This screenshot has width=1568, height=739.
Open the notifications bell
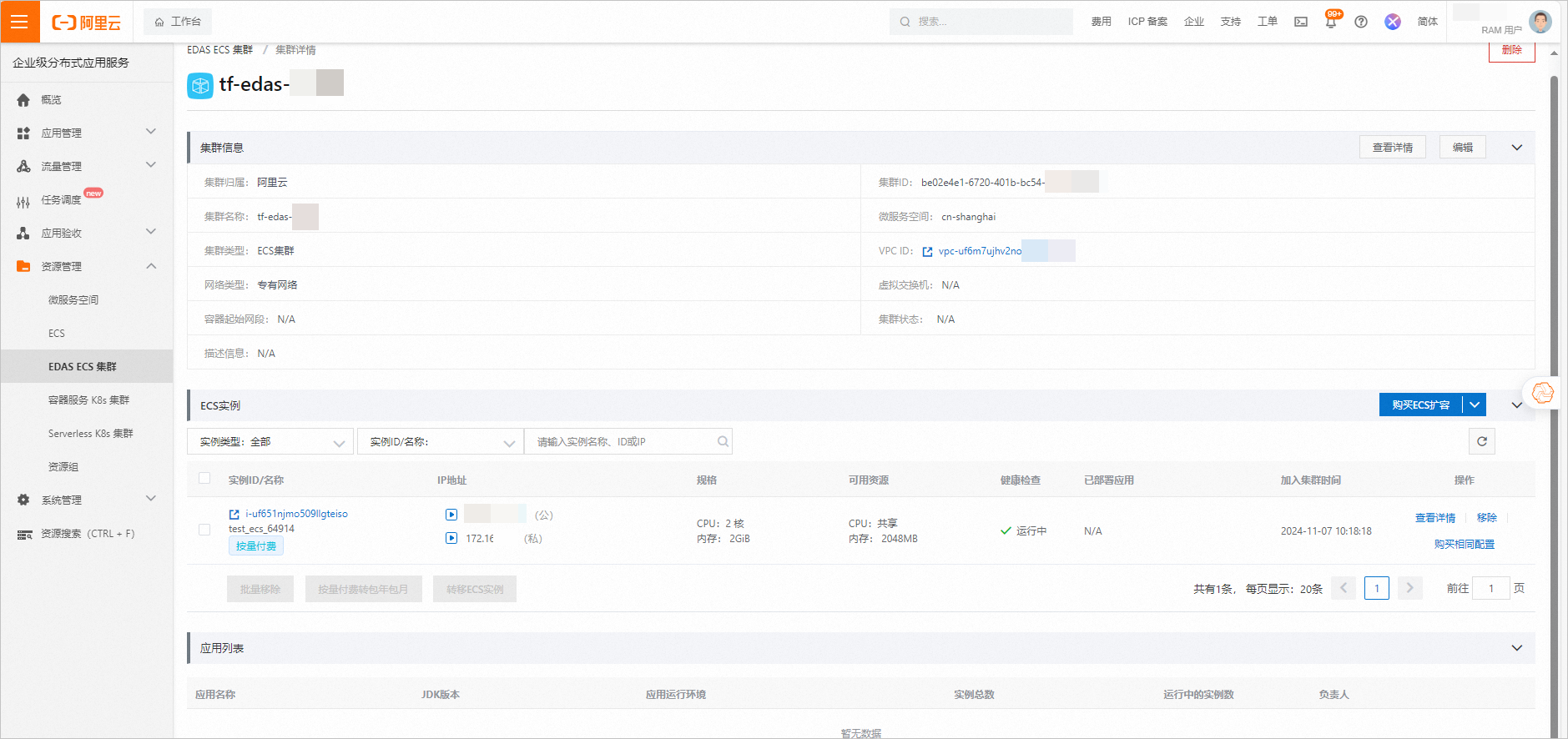coord(1331,22)
